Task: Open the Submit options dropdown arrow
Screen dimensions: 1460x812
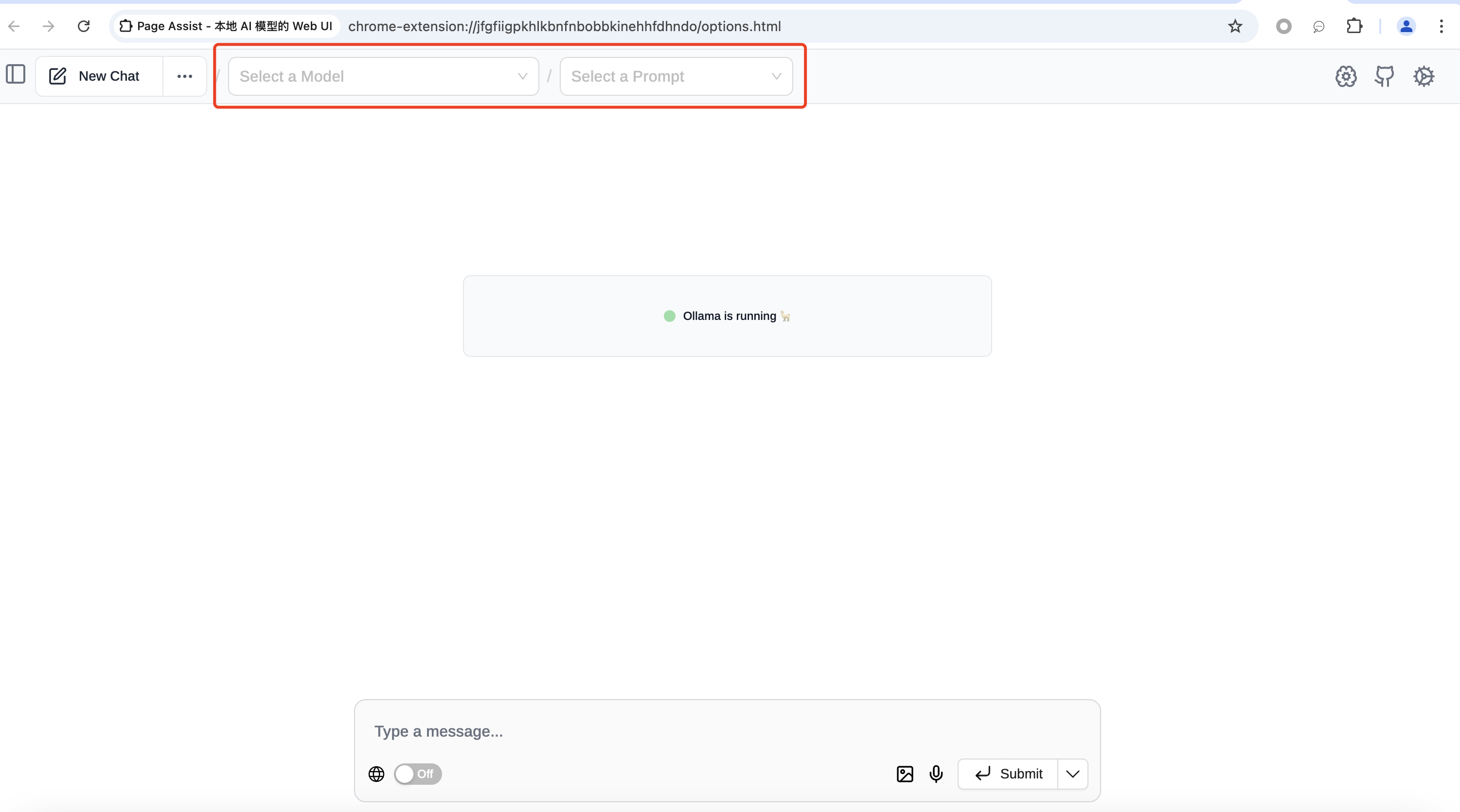Action: pyautogui.click(x=1072, y=774)
